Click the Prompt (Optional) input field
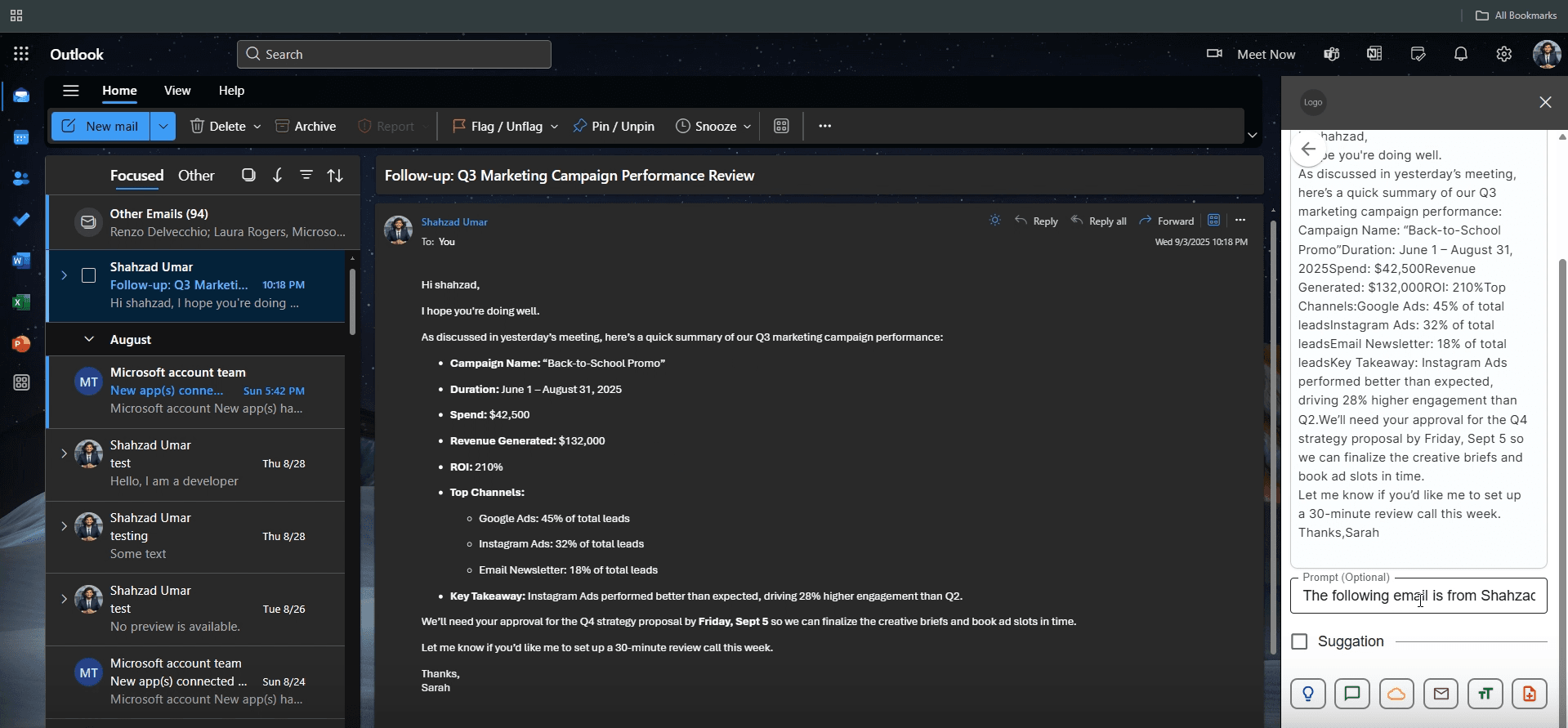The image size is (1568, 728). point(1418,596)
